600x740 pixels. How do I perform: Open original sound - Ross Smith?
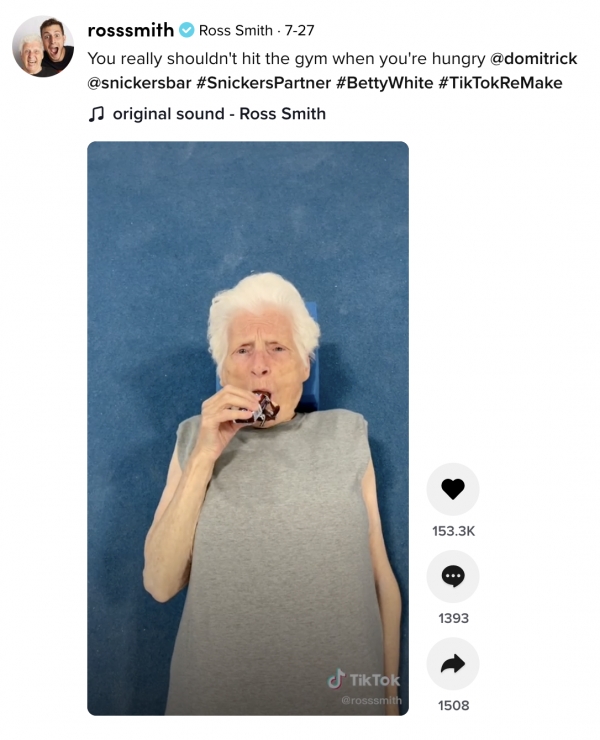(219, 114)
